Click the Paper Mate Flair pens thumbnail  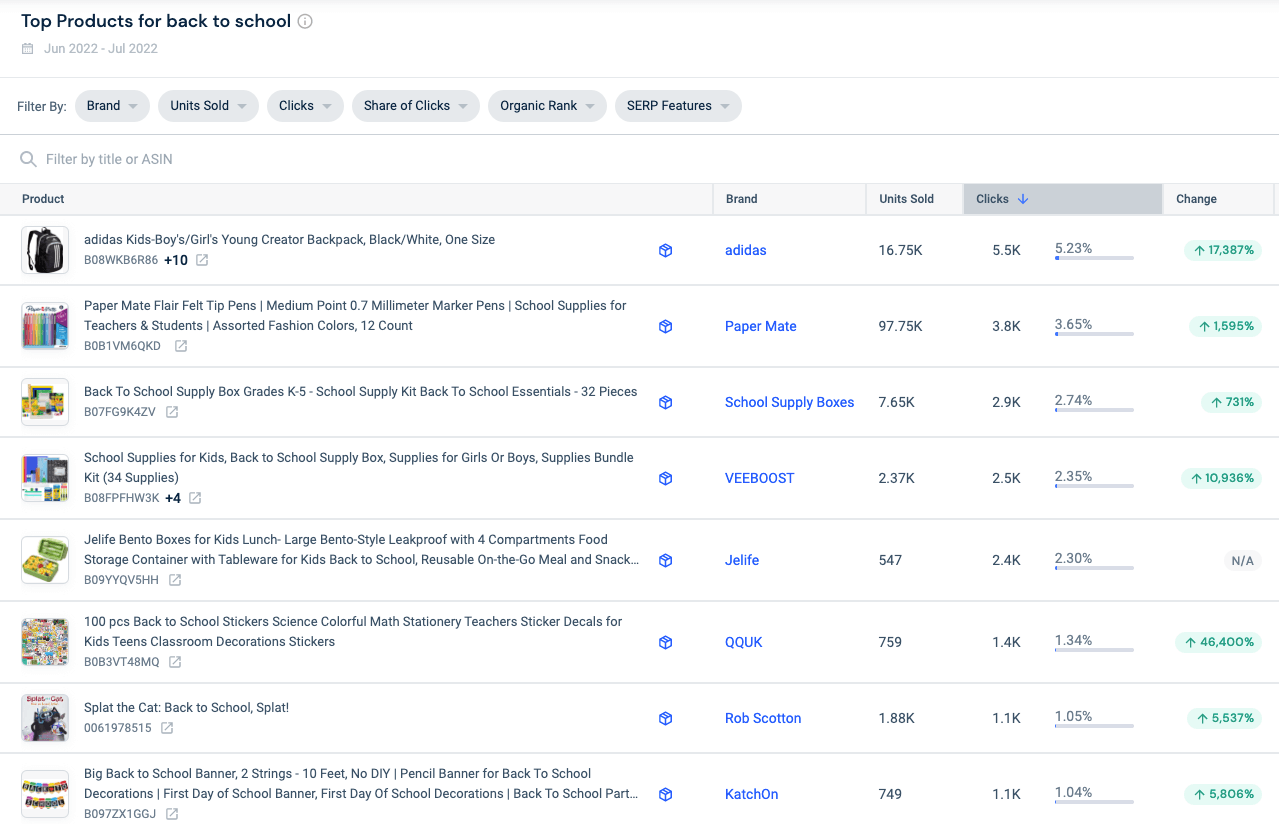point(45,326)
